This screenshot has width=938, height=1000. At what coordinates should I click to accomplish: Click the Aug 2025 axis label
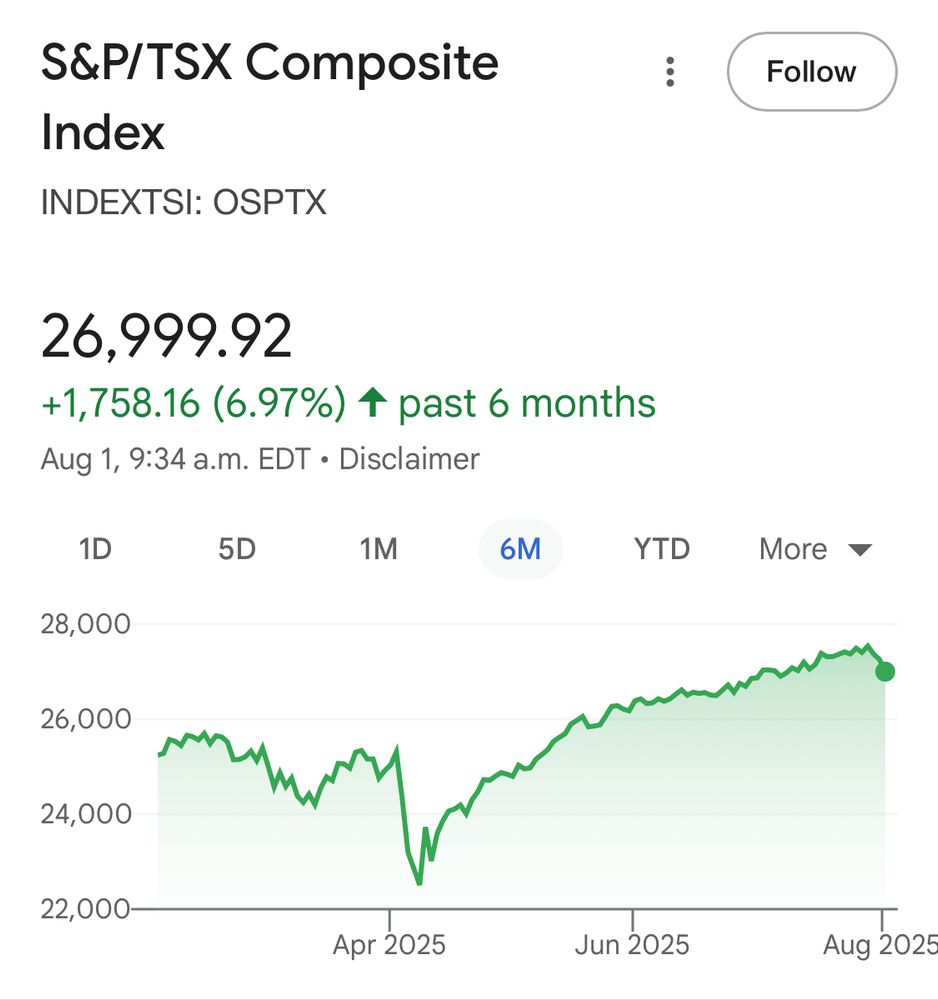click(x=880, y=945)
